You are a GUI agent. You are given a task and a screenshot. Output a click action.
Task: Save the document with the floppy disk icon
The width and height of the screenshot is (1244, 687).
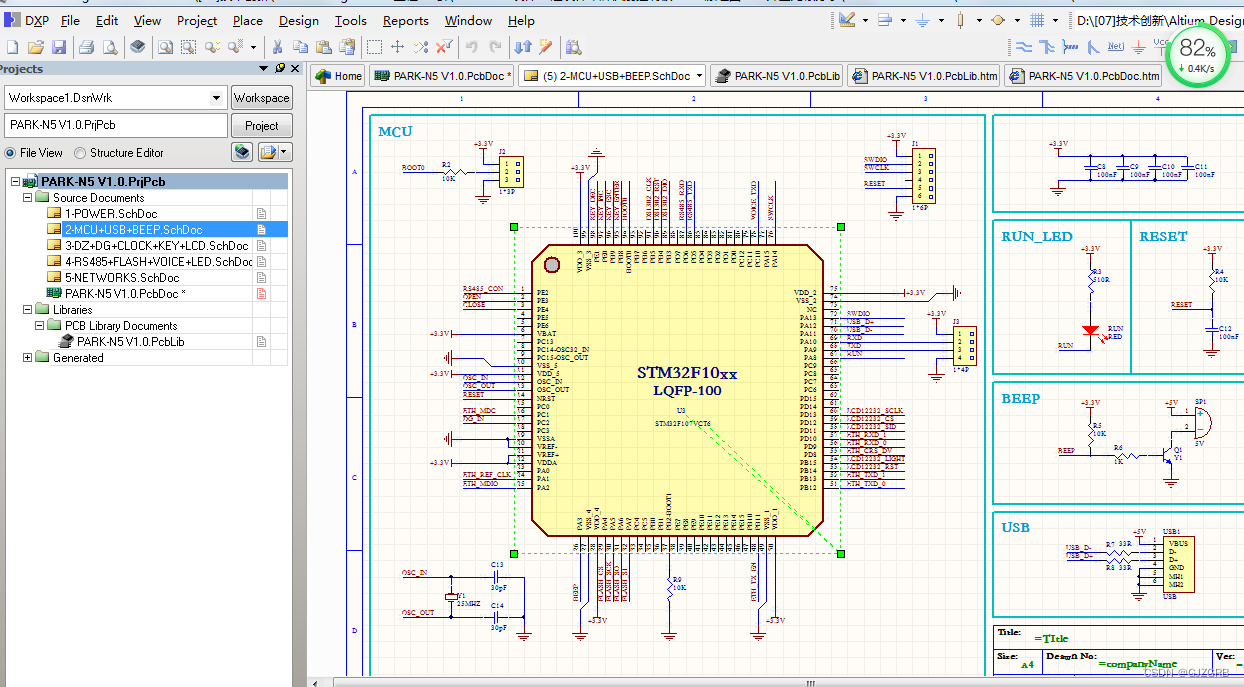(59, 47)
